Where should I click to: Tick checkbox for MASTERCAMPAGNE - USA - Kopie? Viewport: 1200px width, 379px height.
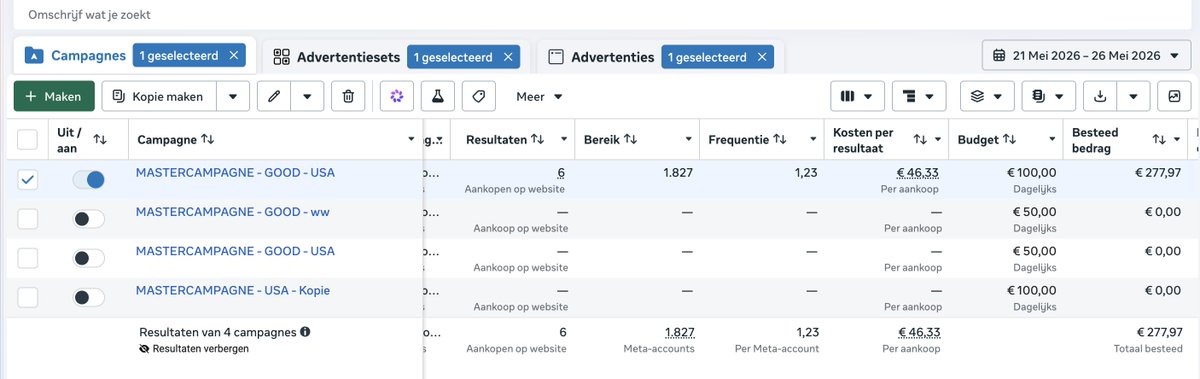(x=28, y=297)
